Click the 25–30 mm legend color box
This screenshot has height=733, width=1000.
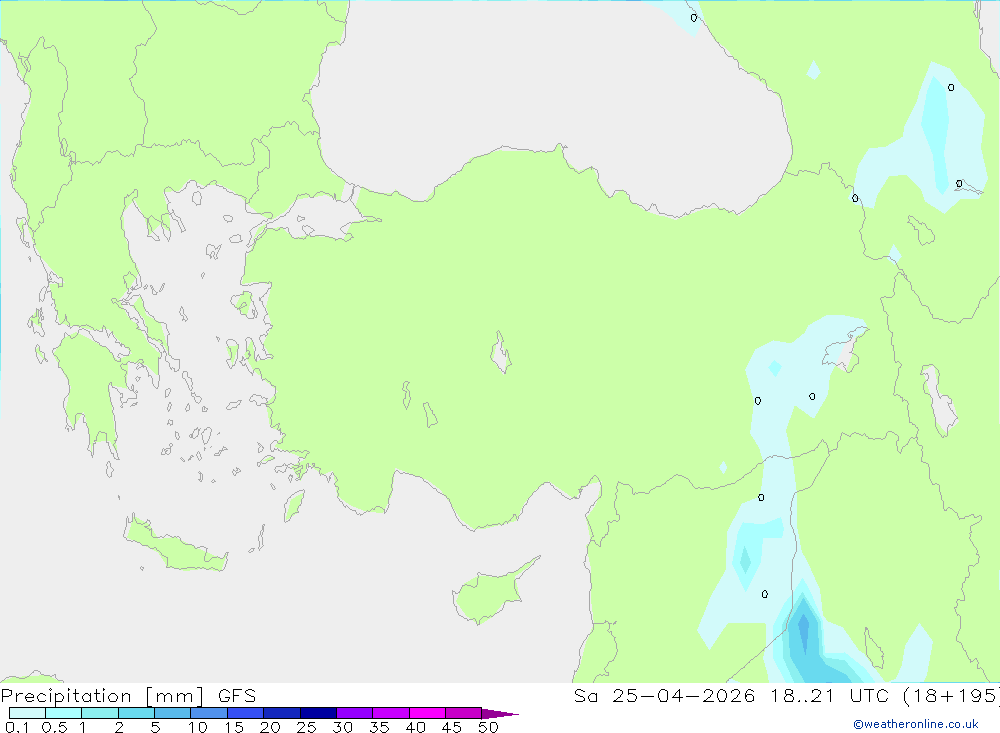(318, 713)
